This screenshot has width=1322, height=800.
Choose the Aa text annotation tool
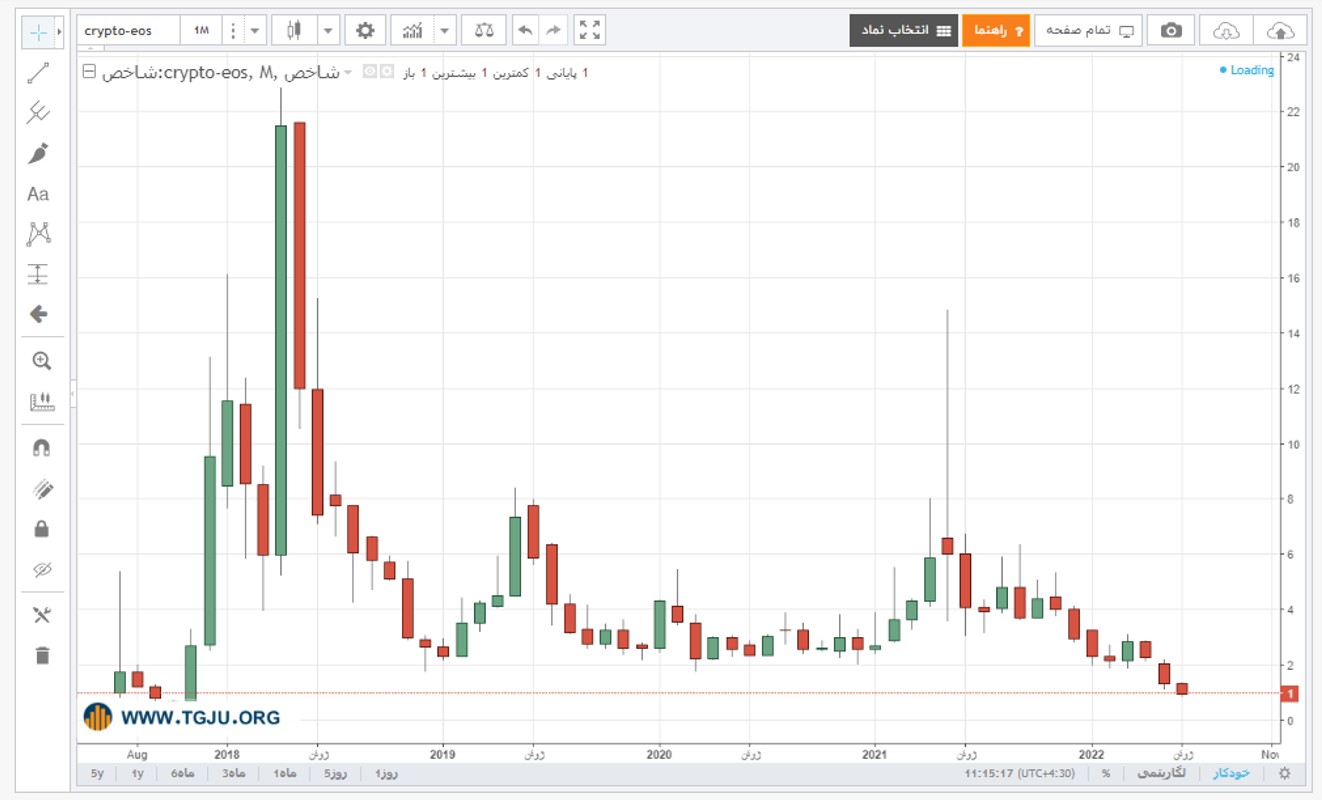[38, 194]
